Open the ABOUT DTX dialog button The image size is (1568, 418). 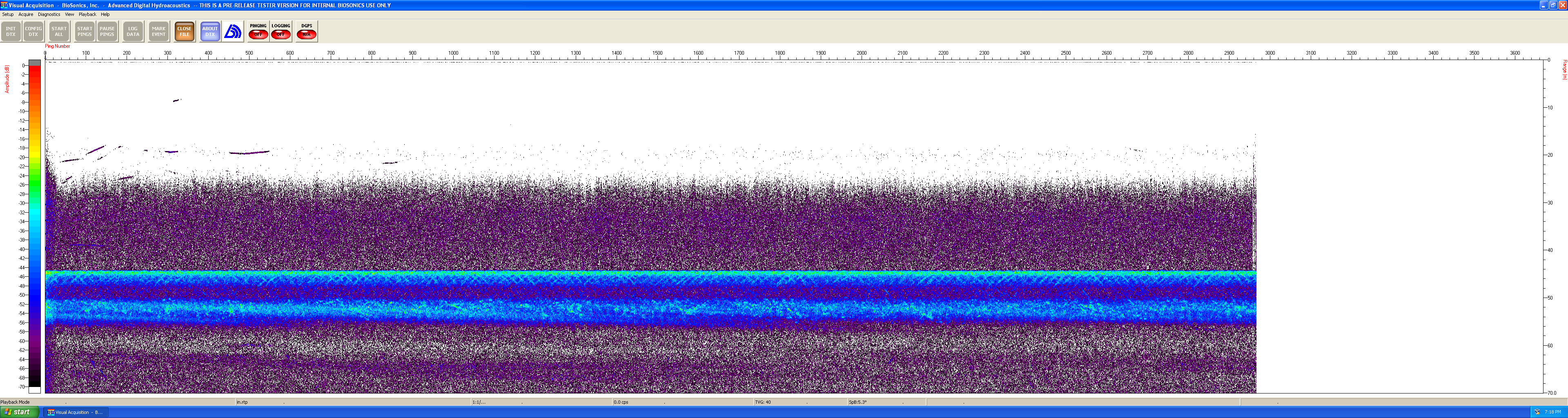coord(210,32)
